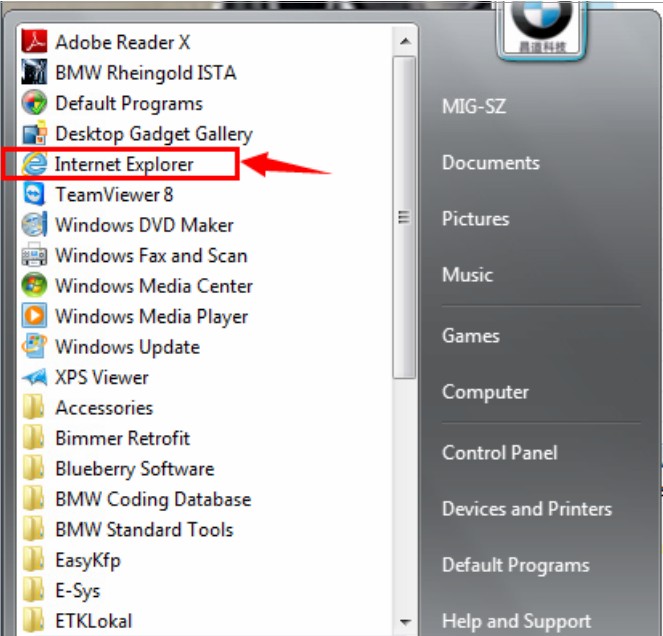The width and height of the screenshot is (663, 636).
Task: Select the "Windows Fax and Scan" label
Action: coord(151,255)
